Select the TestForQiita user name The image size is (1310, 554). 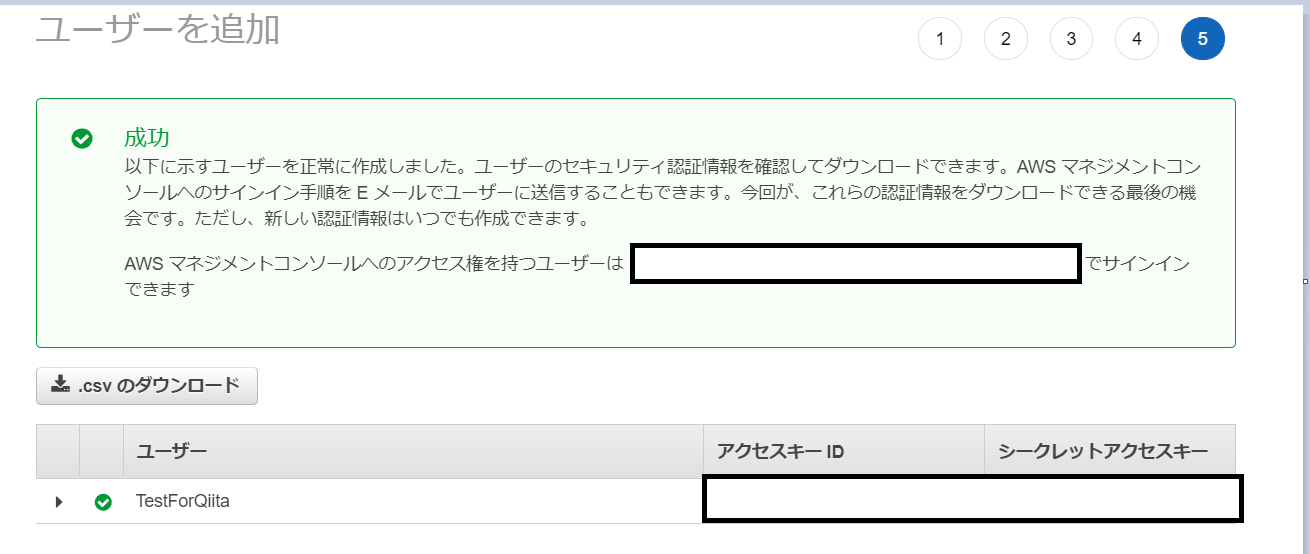(x=183, y=501)
